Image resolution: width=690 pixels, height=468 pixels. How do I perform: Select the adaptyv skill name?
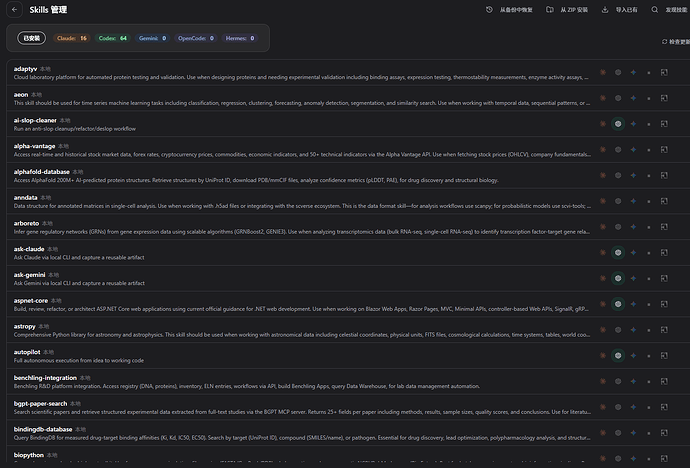(x=26, y=69)
